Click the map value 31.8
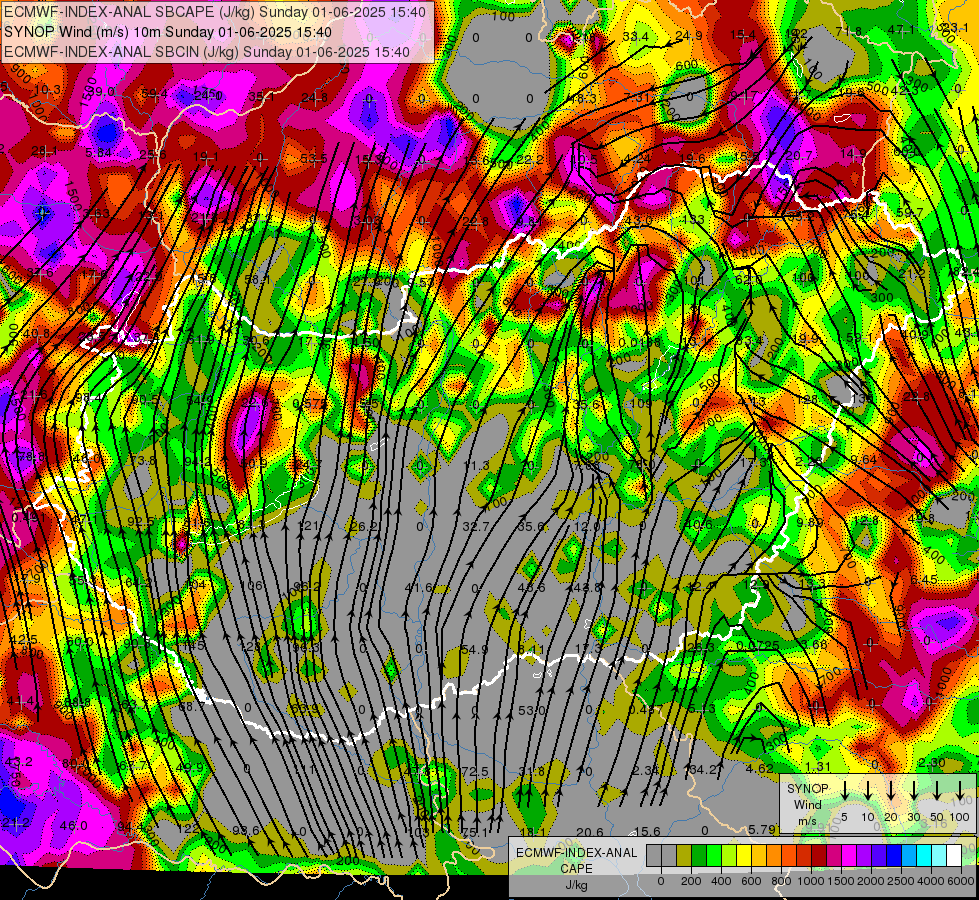This screenshot has width=979, height=900. pos(532,772)
